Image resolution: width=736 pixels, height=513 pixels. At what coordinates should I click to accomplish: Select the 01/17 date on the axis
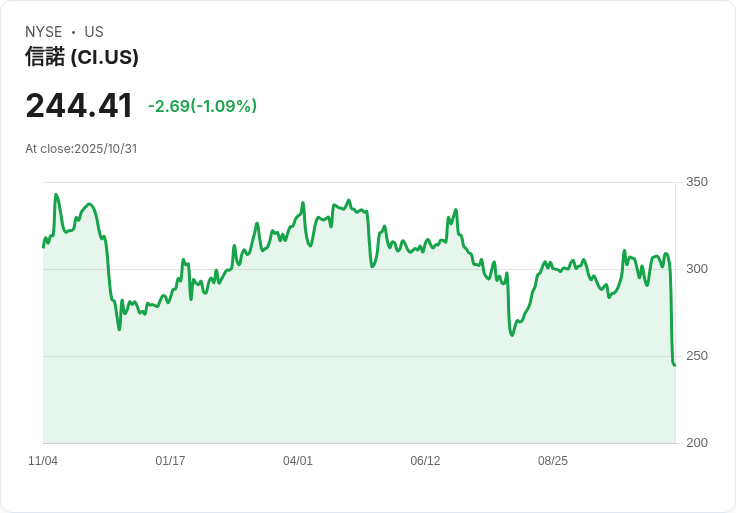pyautogui.click(x=170, y=461)
